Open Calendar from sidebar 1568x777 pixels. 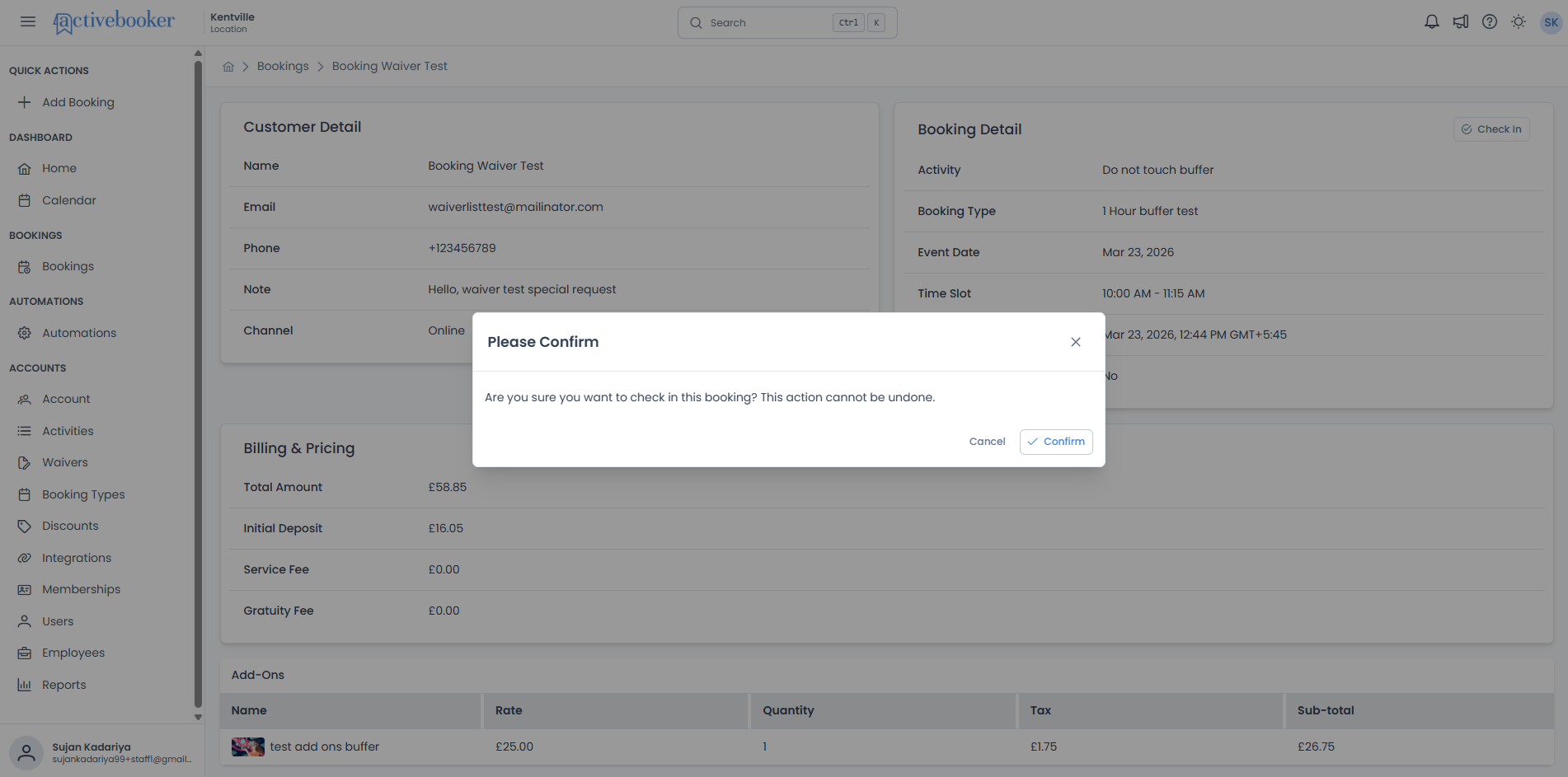pyautogui.click(x=69, y=200)
